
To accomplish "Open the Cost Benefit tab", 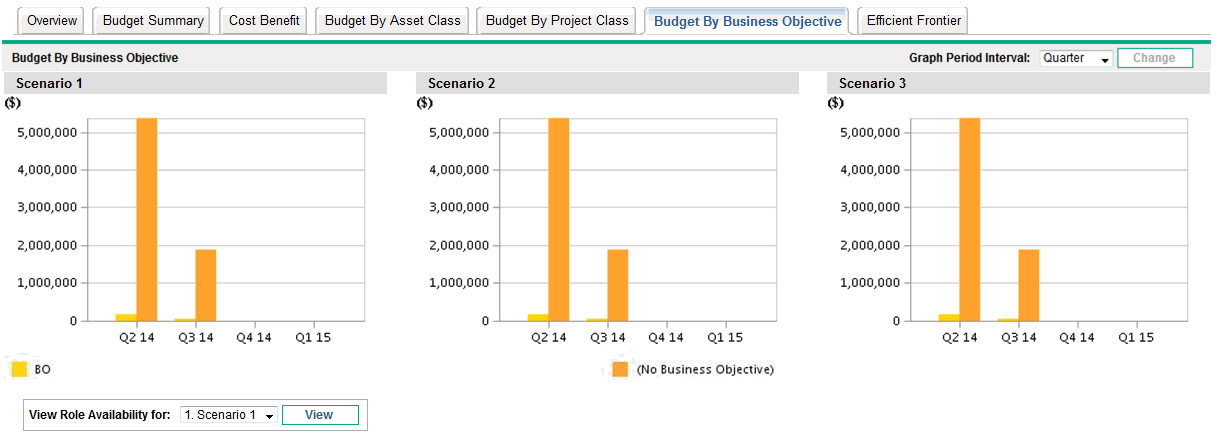I will point(264,21).
